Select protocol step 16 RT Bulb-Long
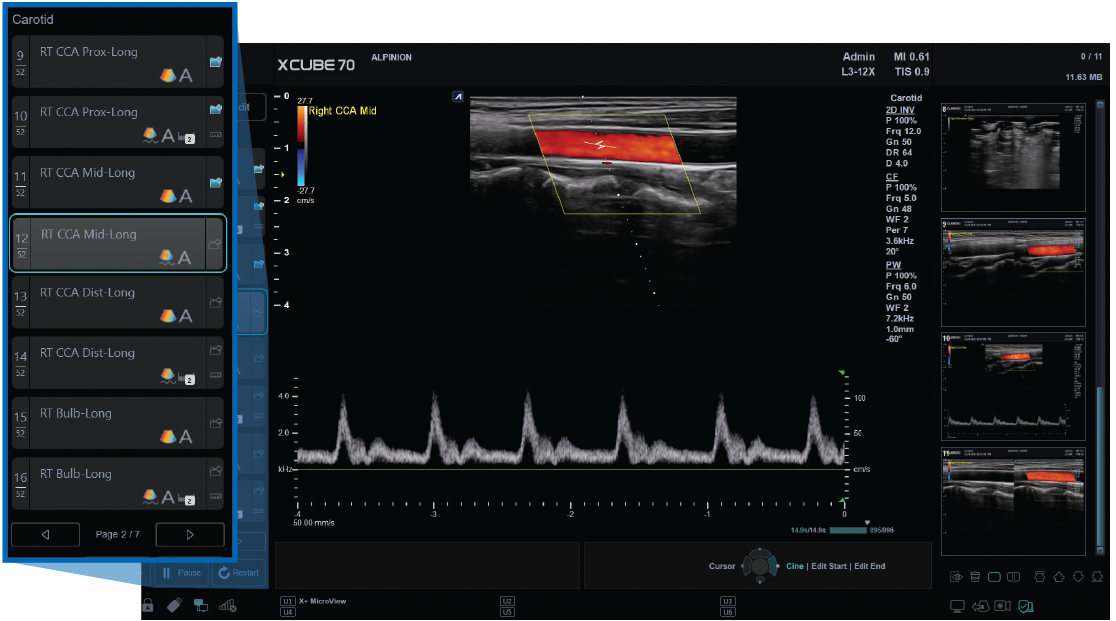The height and width of the screenshot is (621, 1116). tap(117, 484)
